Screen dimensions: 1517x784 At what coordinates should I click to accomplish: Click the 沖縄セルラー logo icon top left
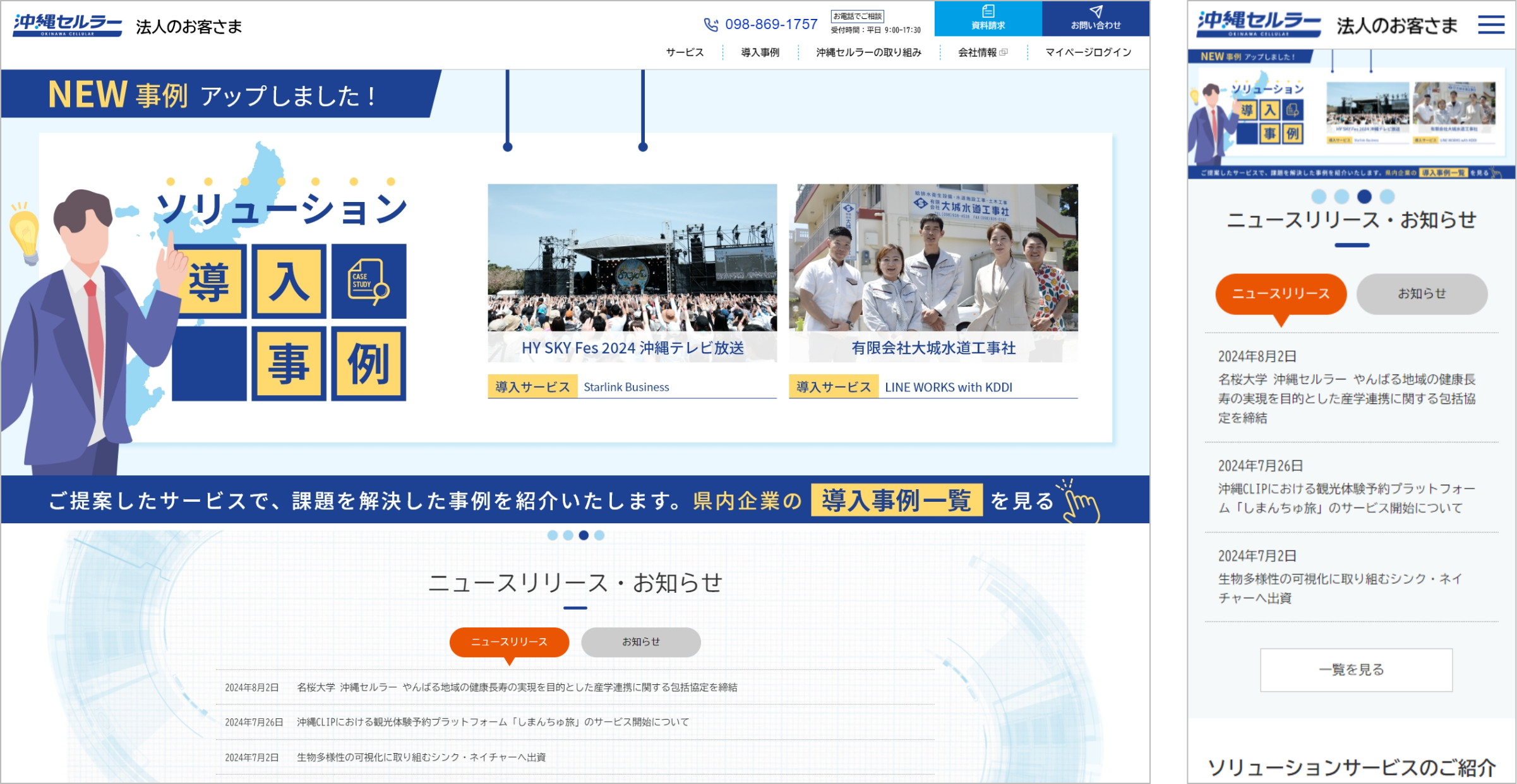coord(61,25)
